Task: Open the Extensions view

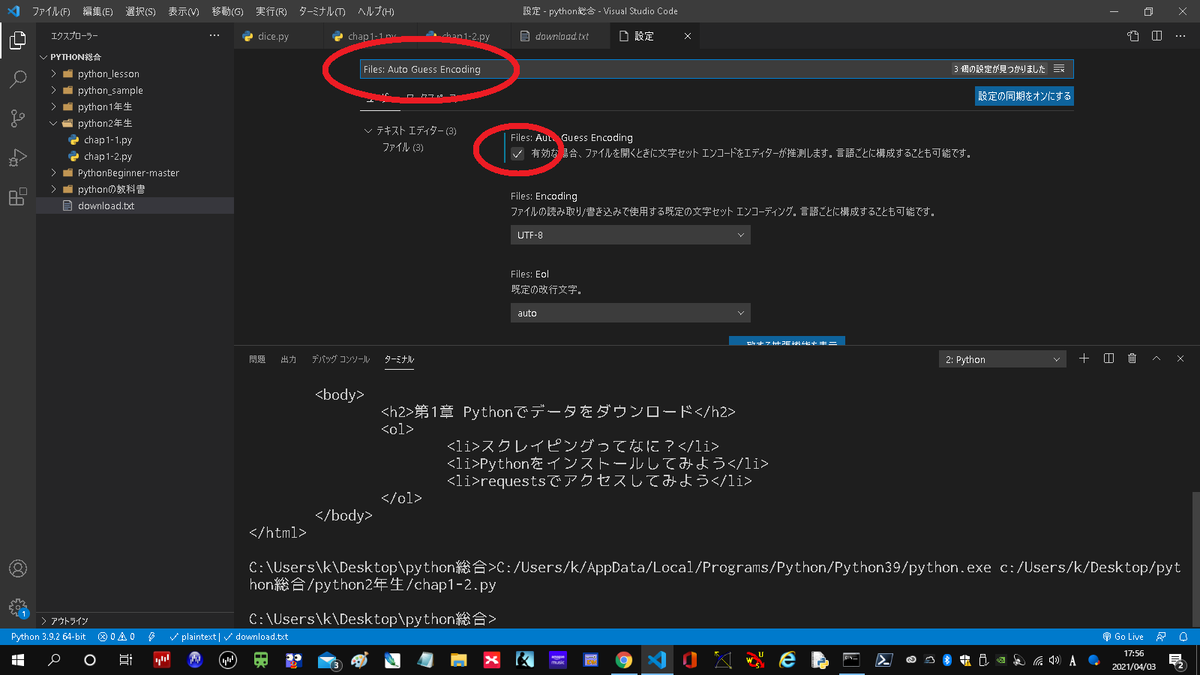Action: pos(17,197)
